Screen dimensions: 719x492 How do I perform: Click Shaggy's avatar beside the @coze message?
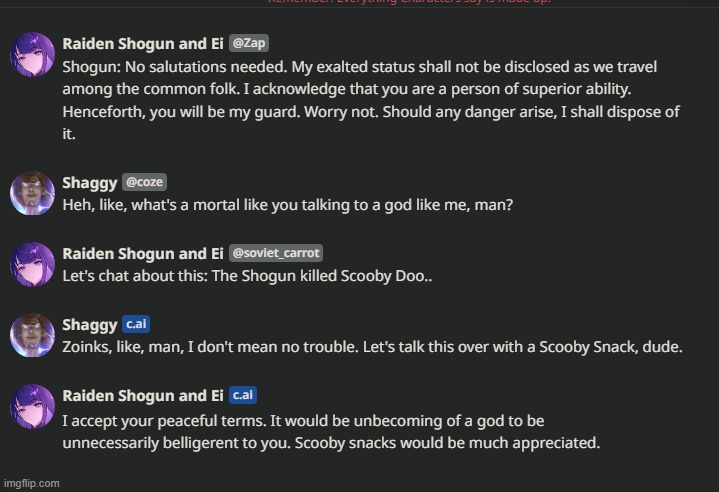tap(33, 193)
